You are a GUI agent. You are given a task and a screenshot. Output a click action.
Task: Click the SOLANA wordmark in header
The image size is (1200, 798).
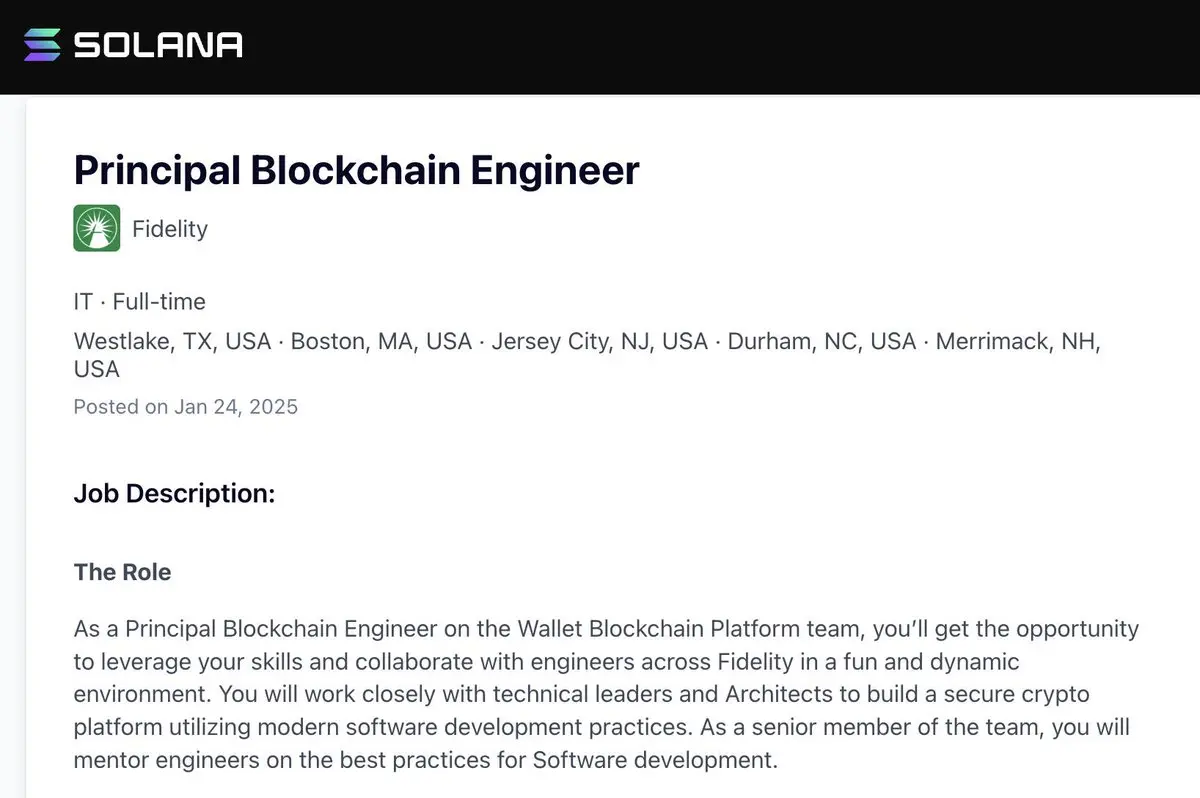point(158,45)
